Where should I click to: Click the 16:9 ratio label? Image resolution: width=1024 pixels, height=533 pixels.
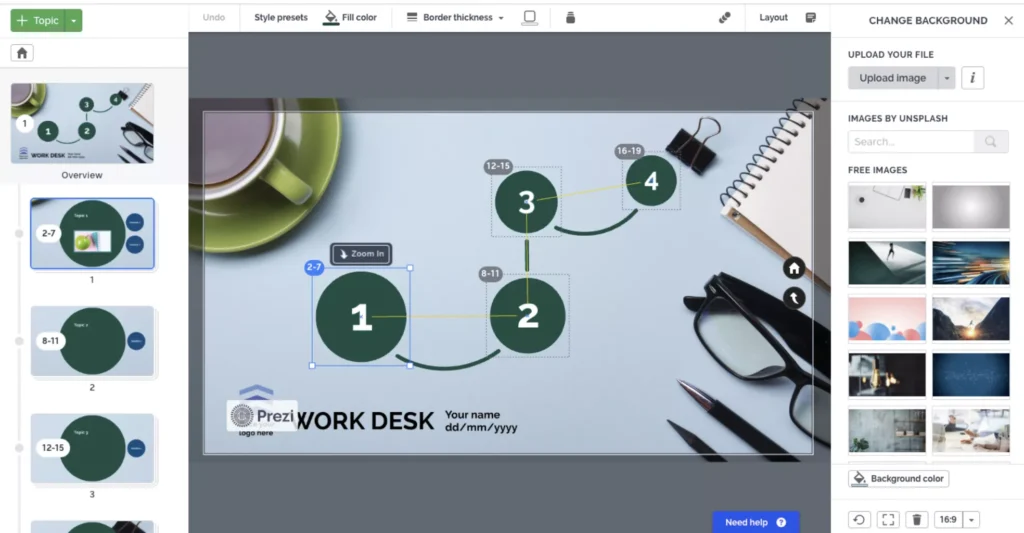[x=949, y=519]
